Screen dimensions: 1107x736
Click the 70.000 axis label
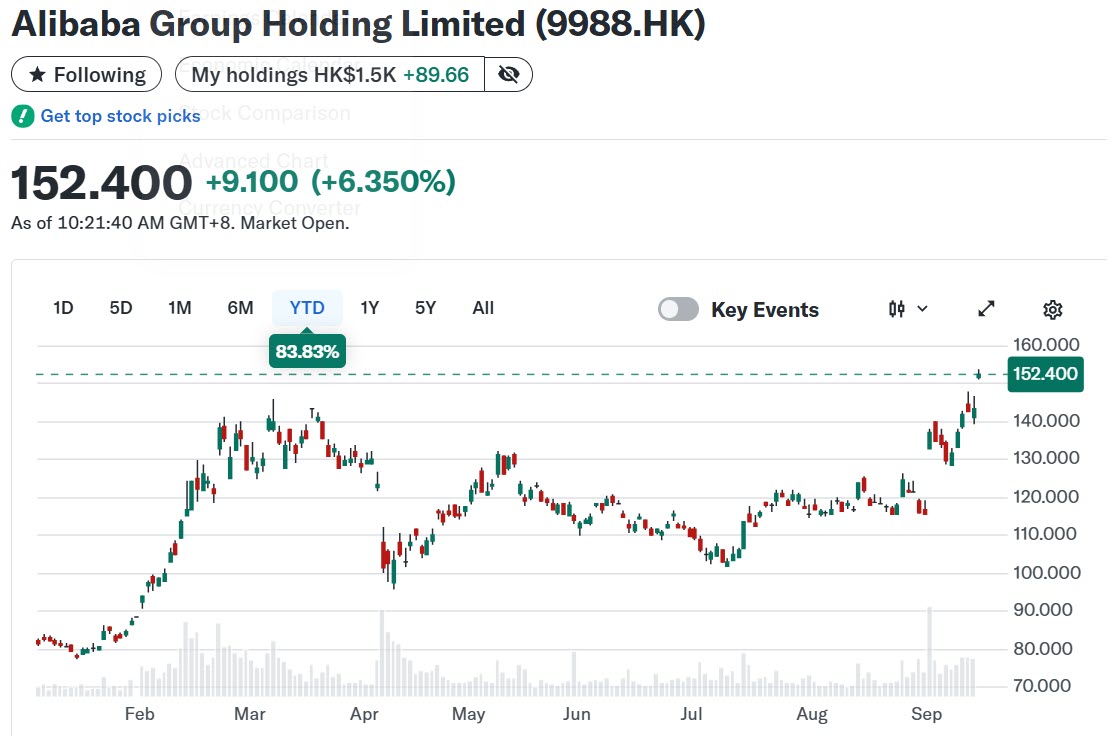1042,685
